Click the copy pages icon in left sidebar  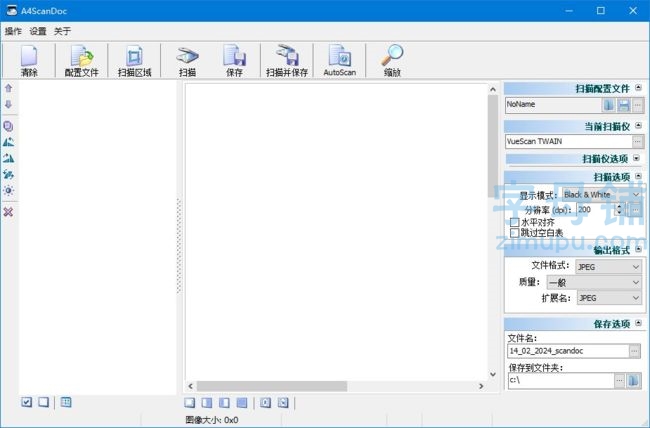pyautogui.click(x=8, y=126)
